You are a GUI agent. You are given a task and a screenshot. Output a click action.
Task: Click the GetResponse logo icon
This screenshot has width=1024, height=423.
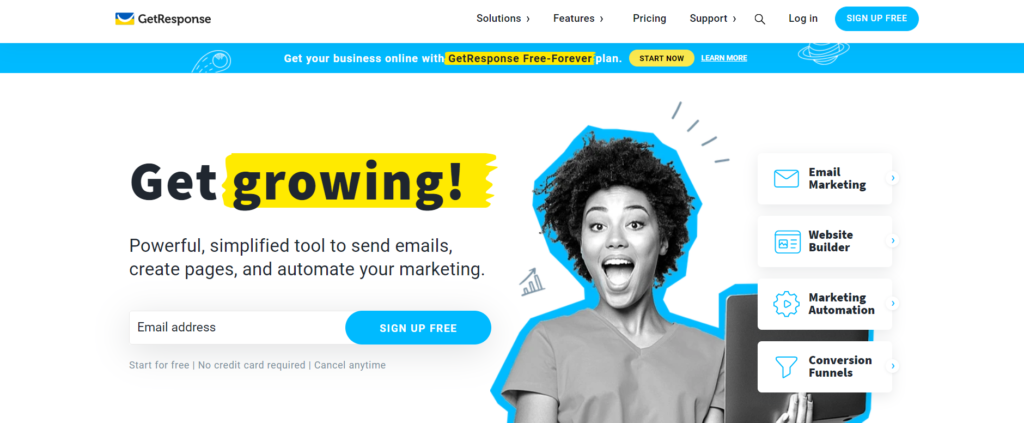coord(125,19)
